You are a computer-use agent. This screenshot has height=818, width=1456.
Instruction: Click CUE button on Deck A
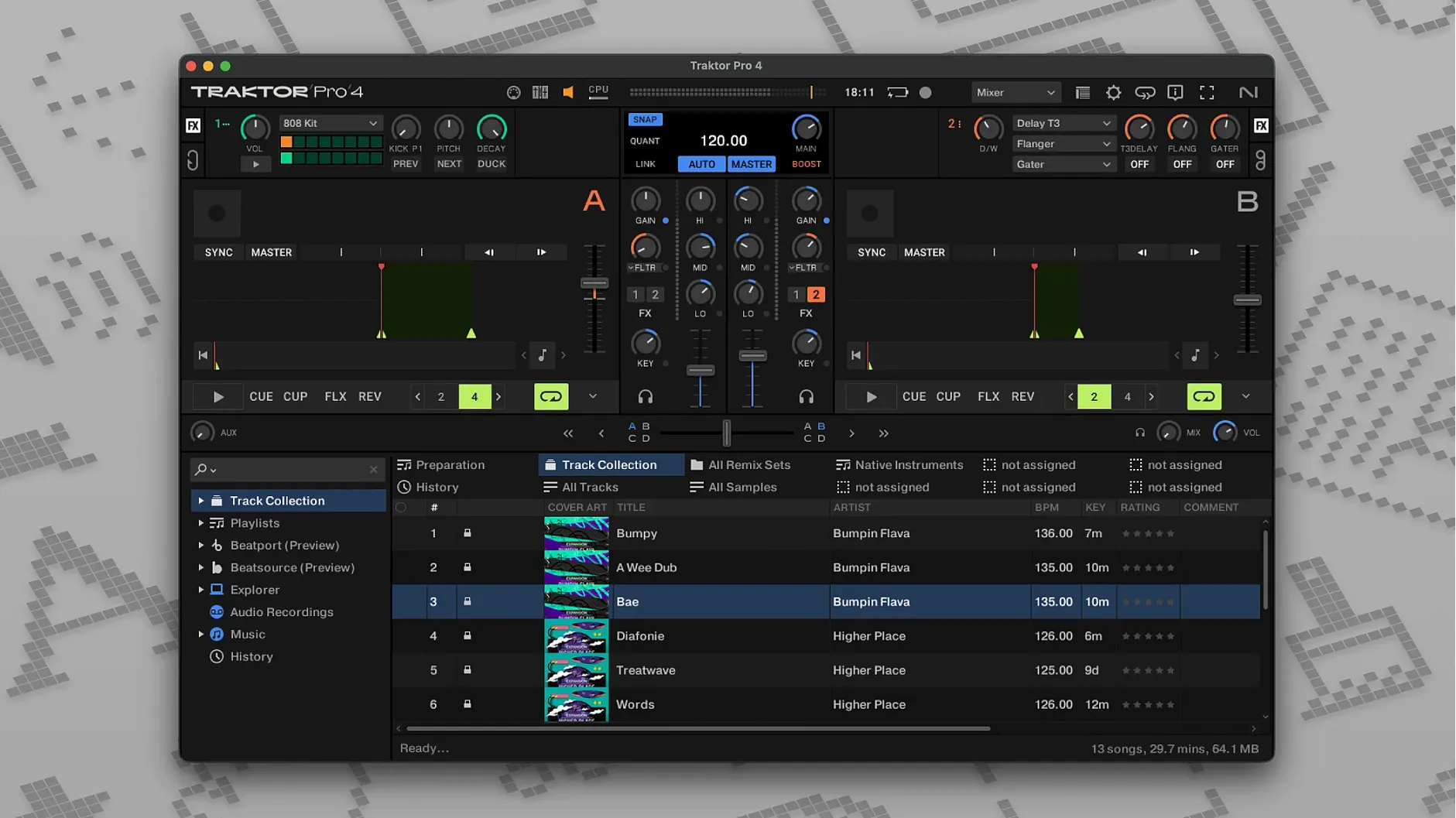pos(261,397)
